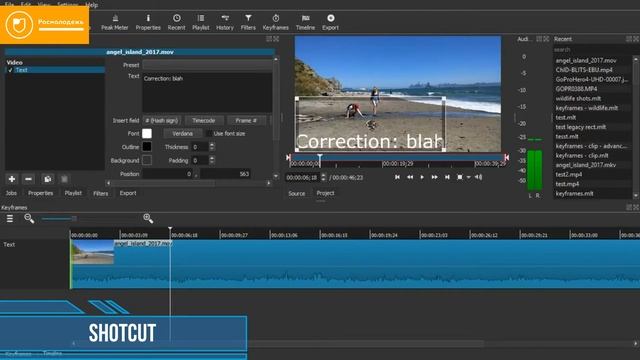Adjust the Padding spinner arrows
The height and width of the screenshot is (360, 640).
tap(212, 160)
